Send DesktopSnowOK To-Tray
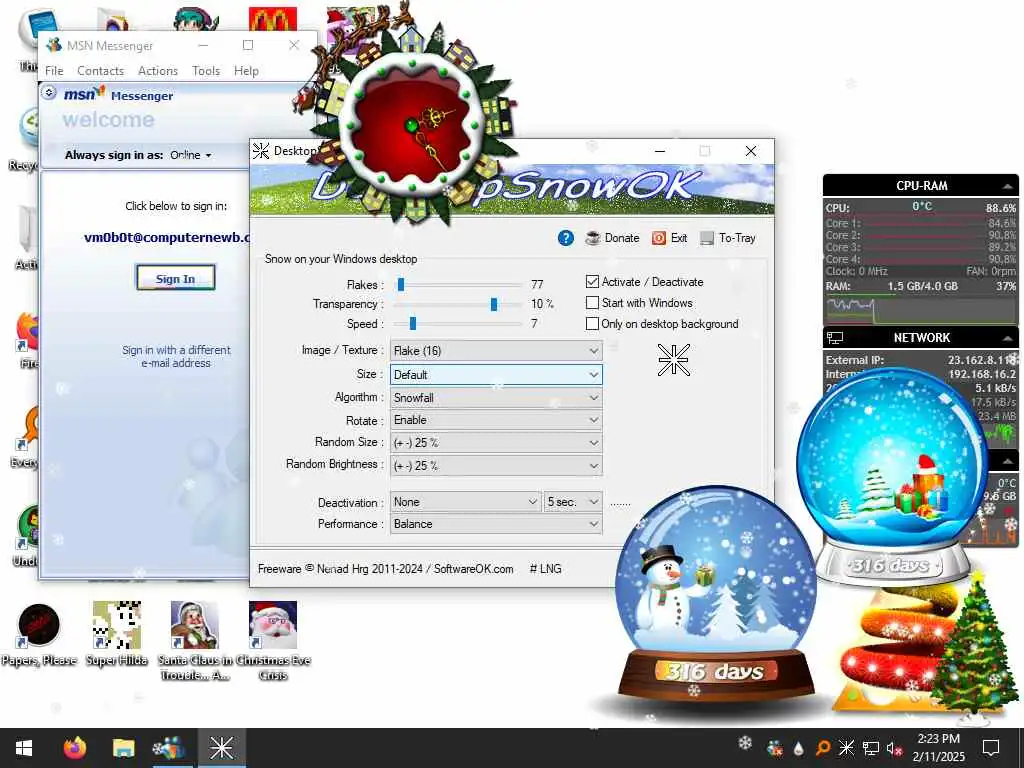This screenshot has height=768, width=1024. coord(728,238)
